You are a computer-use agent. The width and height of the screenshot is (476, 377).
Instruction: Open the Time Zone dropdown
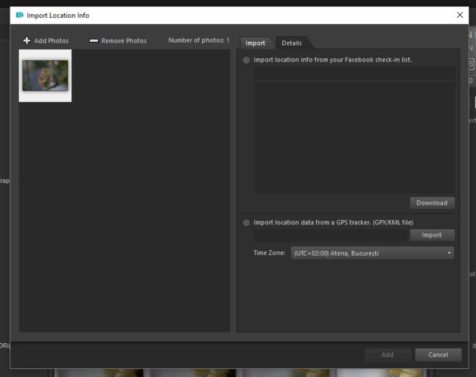point(372,253)
